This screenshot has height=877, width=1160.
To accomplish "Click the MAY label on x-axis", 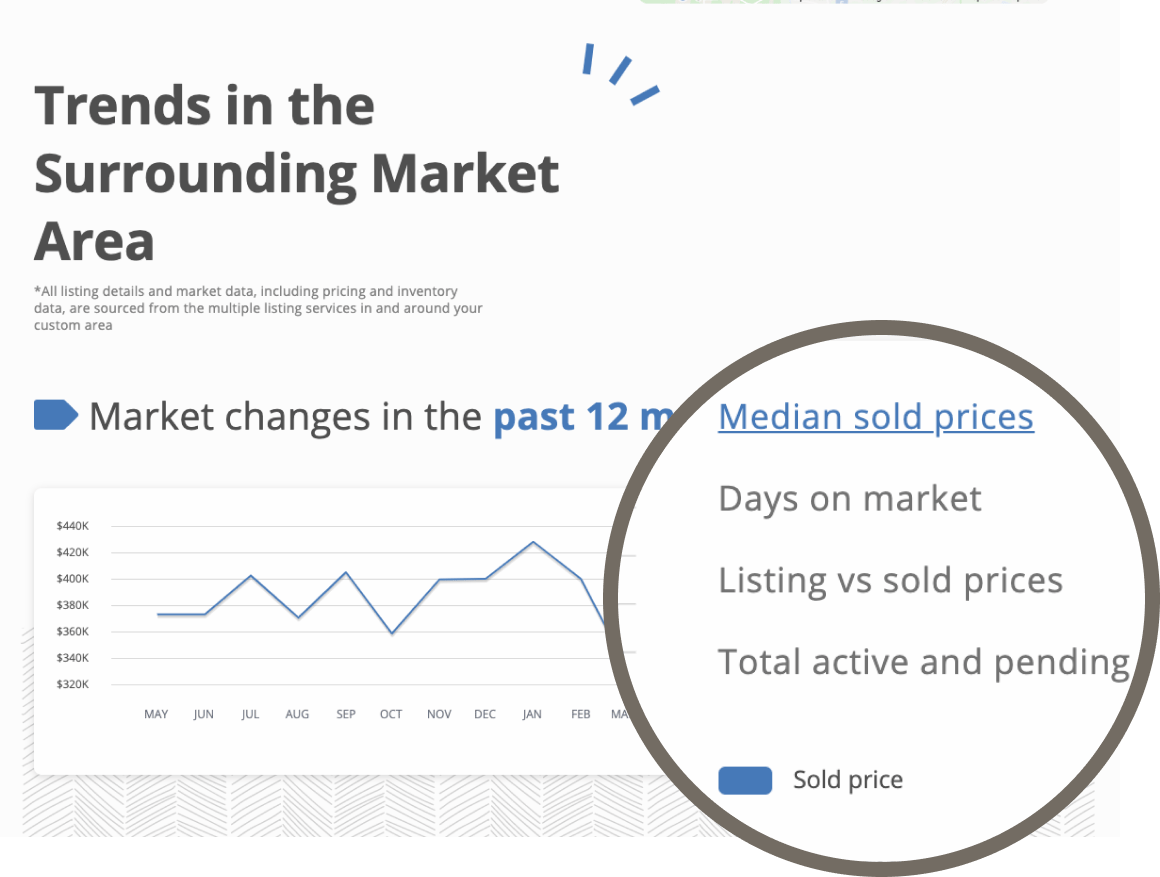I will 156,714.
